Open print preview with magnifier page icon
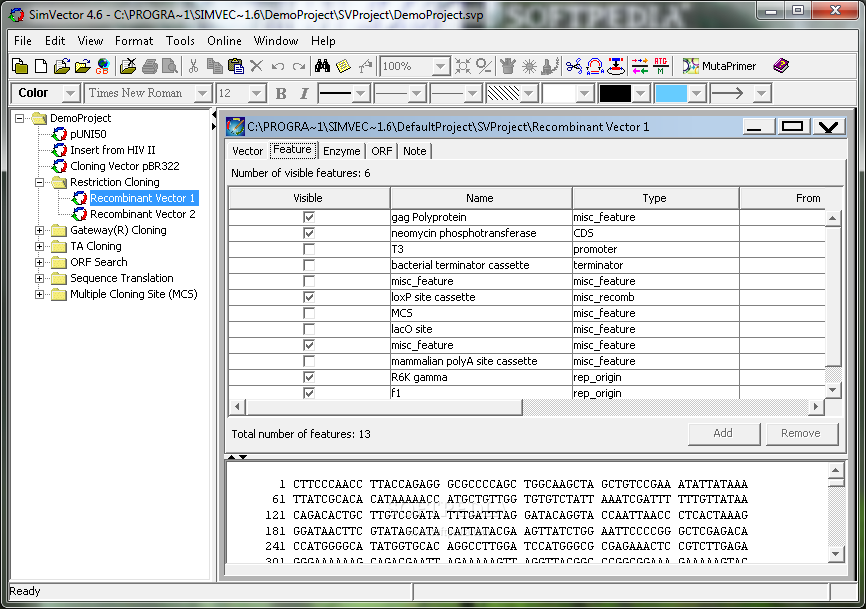Viewport: 866px width, 609px height. pos(170,66)
